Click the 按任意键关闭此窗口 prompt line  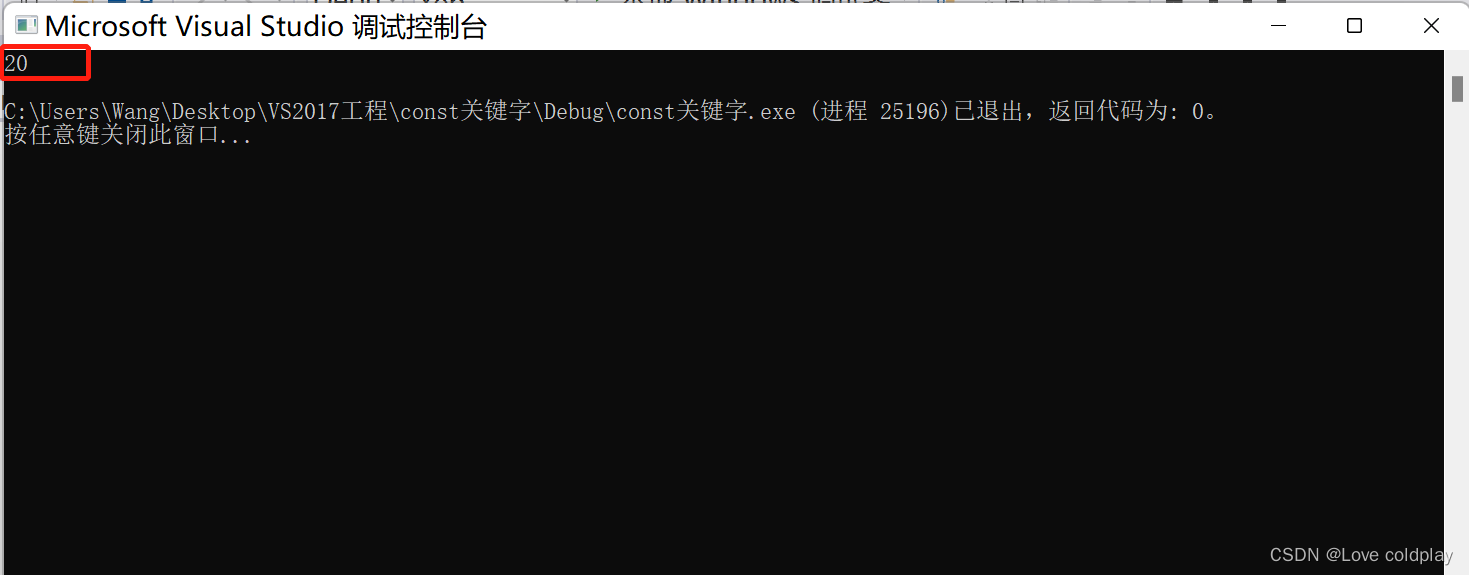(x=128, y=135)
